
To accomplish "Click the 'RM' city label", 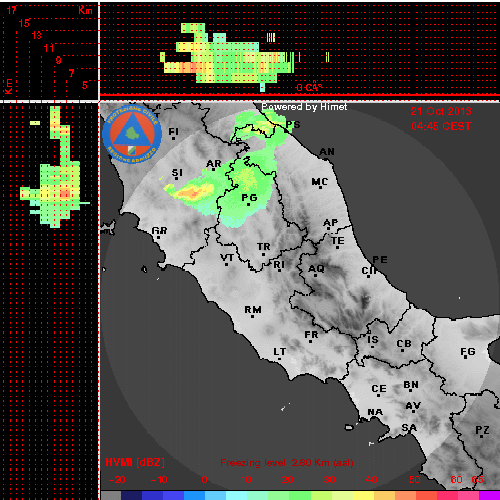I will click(x=253, y=310).
